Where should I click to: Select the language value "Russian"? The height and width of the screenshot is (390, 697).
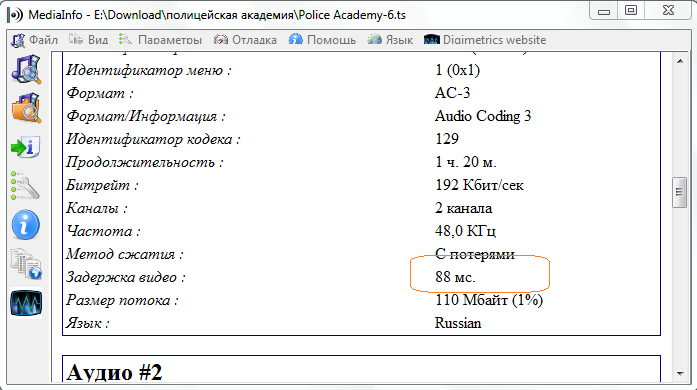point(458,323)
